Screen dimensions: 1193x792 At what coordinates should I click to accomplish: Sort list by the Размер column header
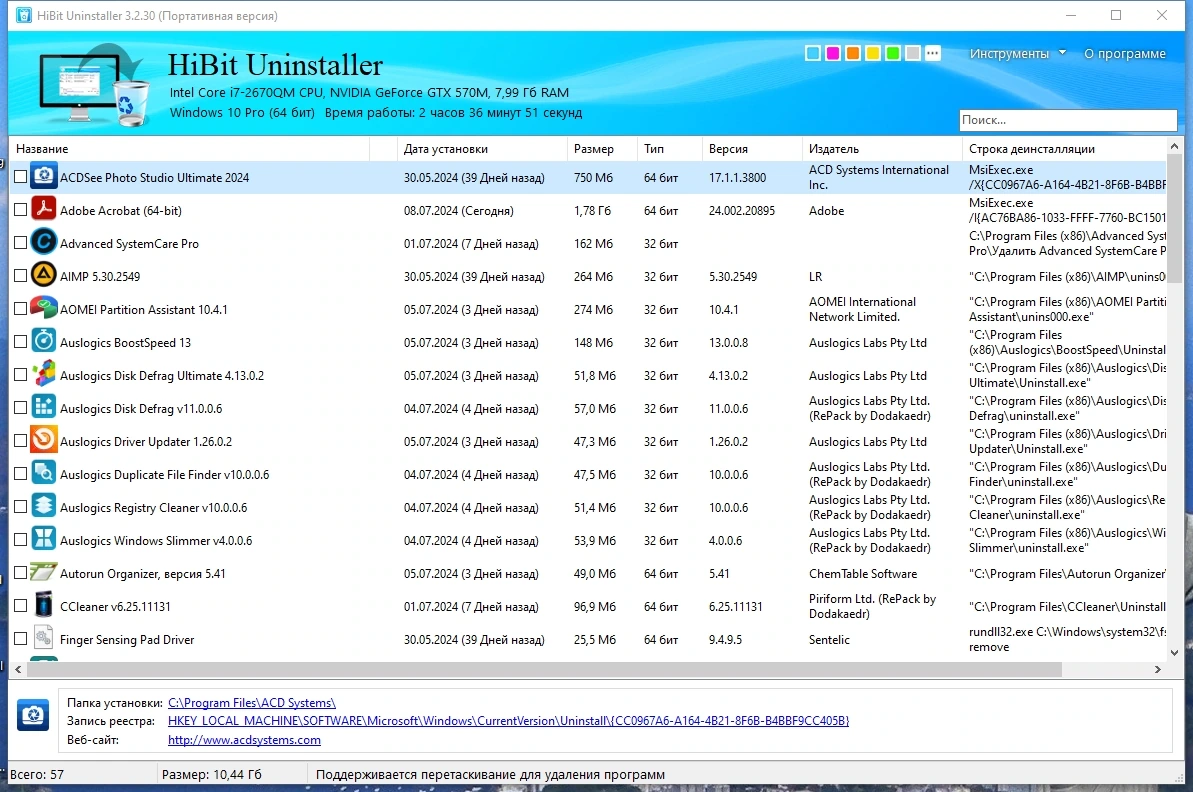coord(602,148)
